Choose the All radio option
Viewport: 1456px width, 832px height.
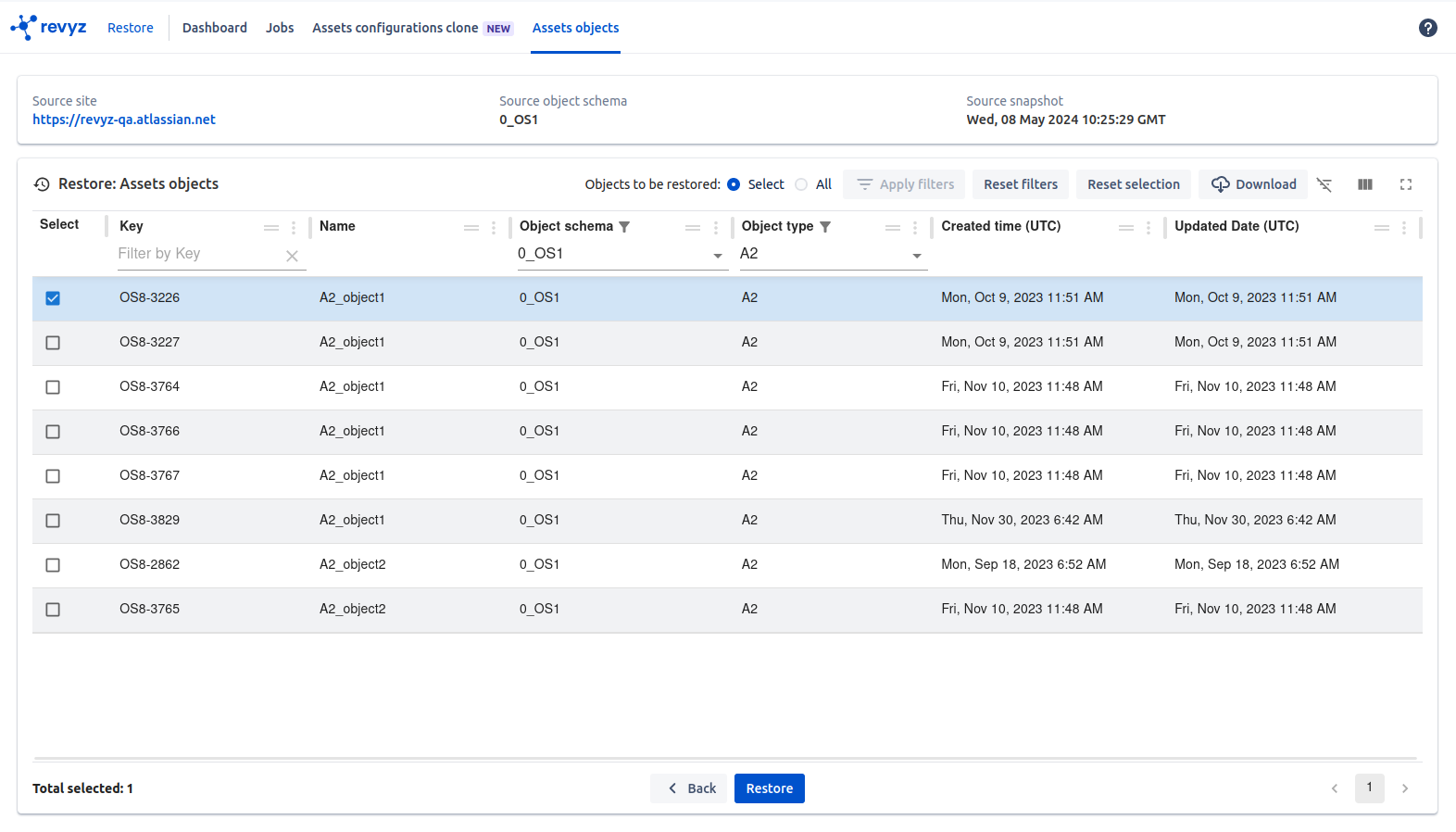click(x=801, y=184)
